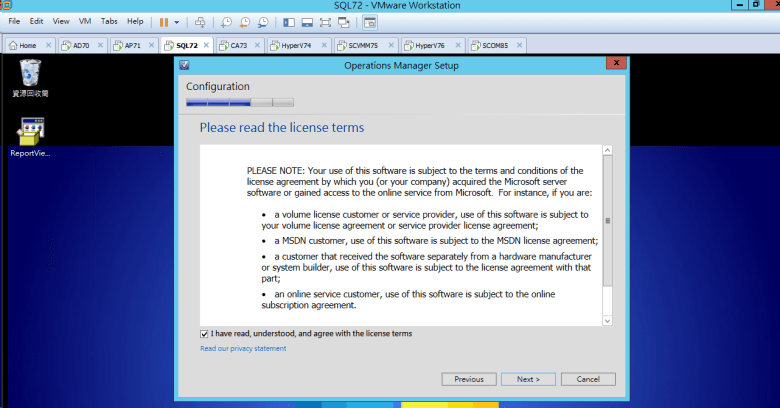Click the VMware pause virtual machine icon
Image resolution: width=780 pixels, height=408 pixels.
pyautogui.click(x=163, y=21)
